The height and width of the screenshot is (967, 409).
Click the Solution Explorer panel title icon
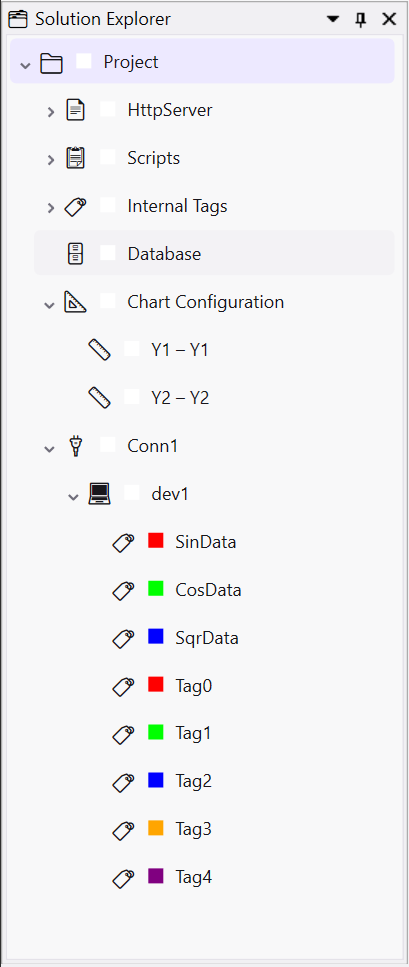(18, 19)
